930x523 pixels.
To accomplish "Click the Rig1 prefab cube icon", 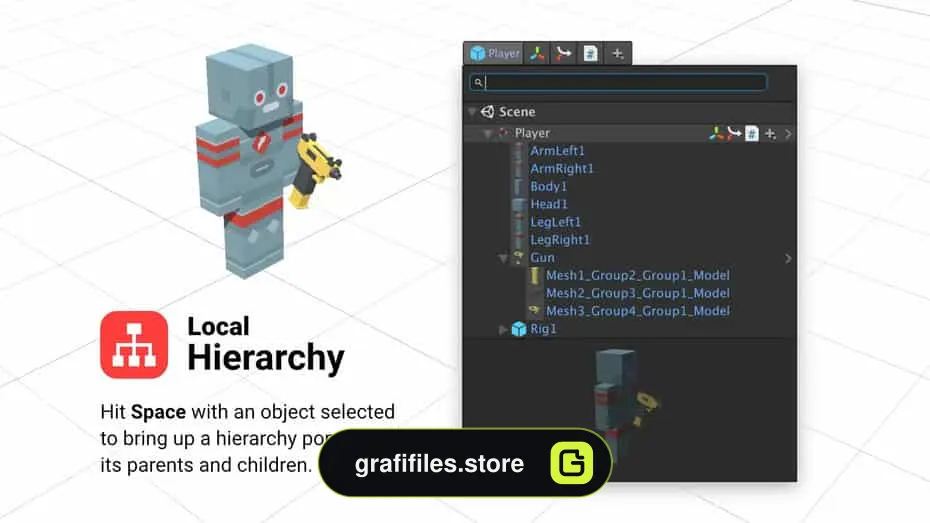I will pyautogui.click(x=519, y=329).
